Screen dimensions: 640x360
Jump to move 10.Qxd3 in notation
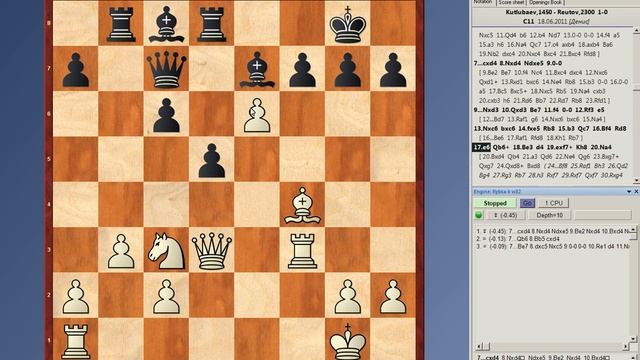tap(513, 110)
